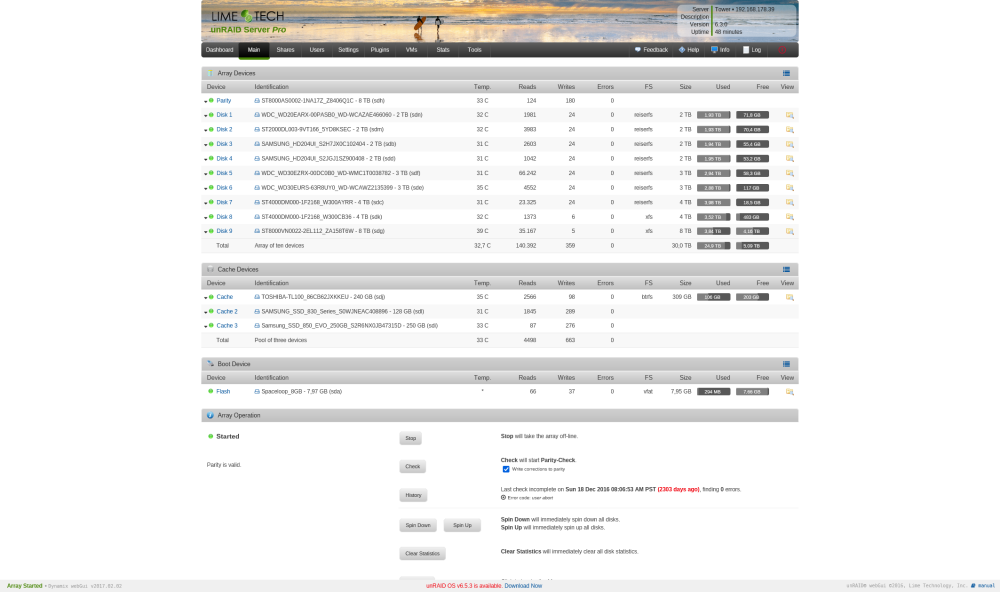Expand spin arrow next to Disk 2
Image resolution: width=1000 pixels, height=592 pixels.
point(205,130)
